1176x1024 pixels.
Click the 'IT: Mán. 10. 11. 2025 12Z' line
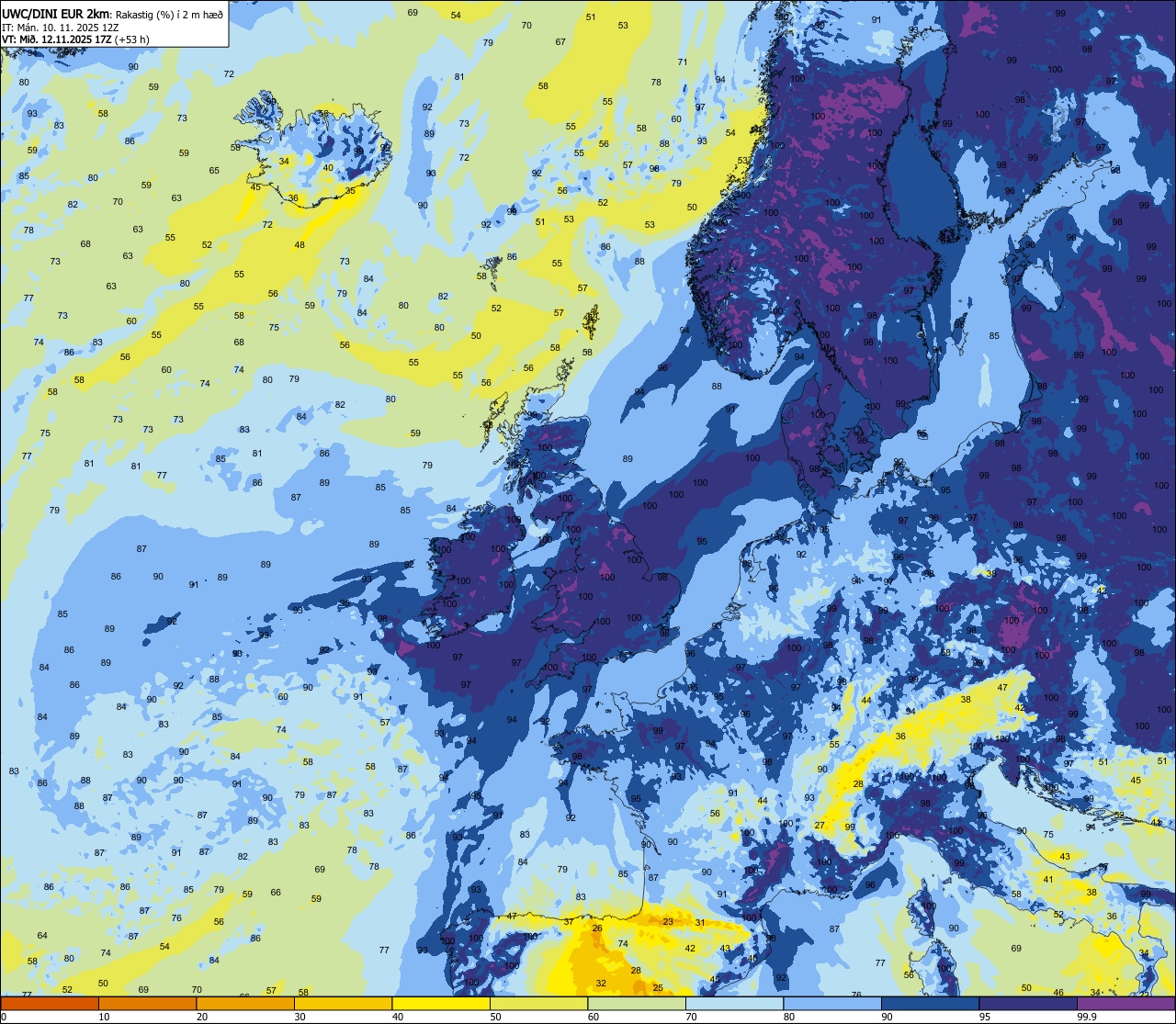pos(61,28)
